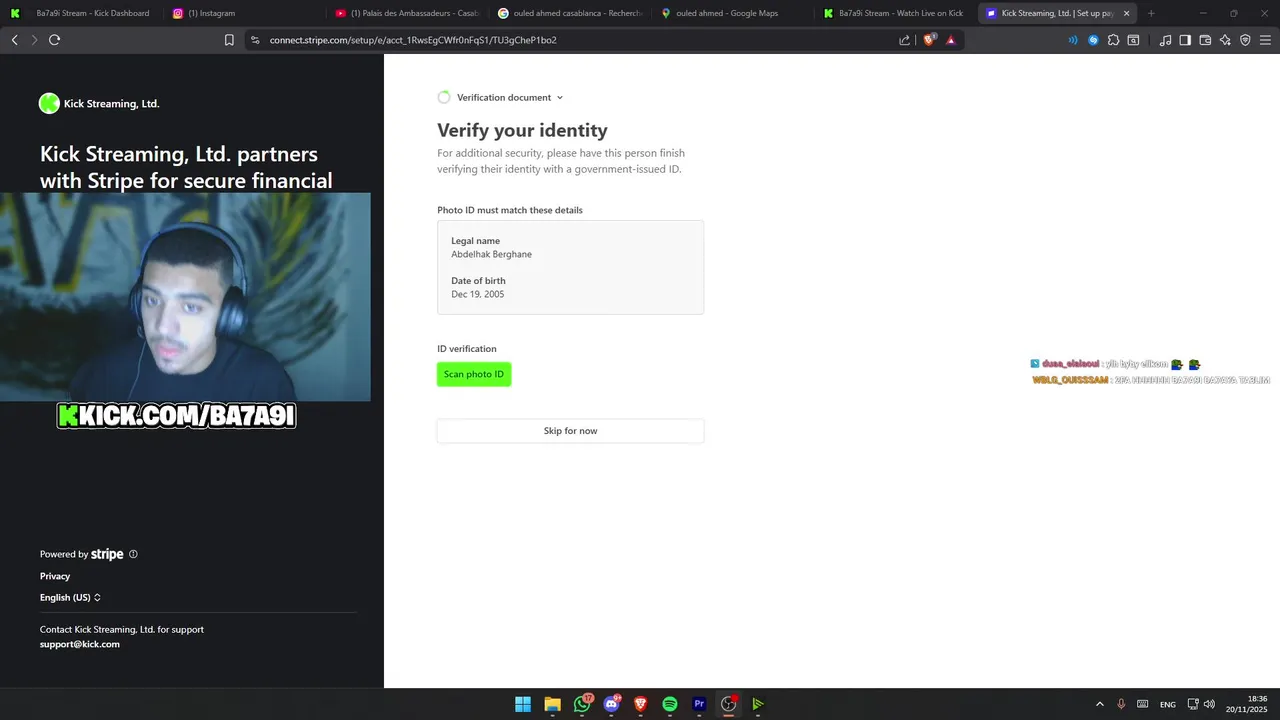Open Brave Rewards triangle icon
This screenshot has height=720, width=1280.
point(950,40)
